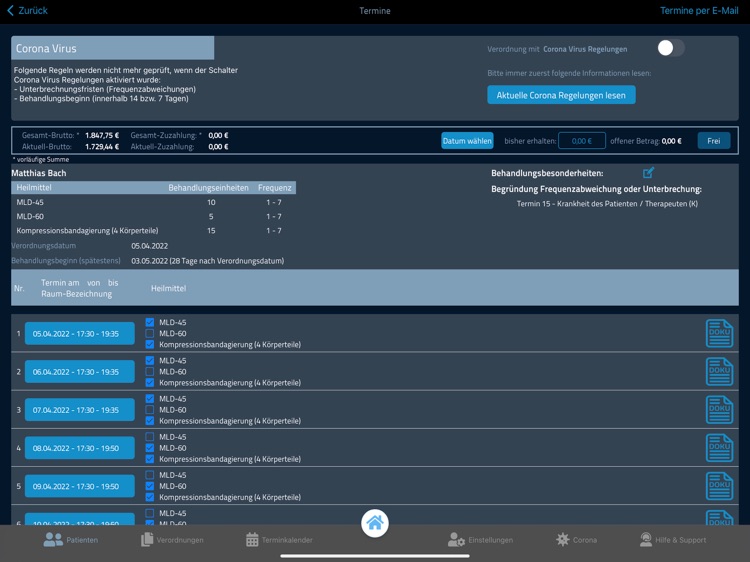Screen dimensions: 750x562
Task: Check MLD-60 for appointment 2
Action: (150, 372)
